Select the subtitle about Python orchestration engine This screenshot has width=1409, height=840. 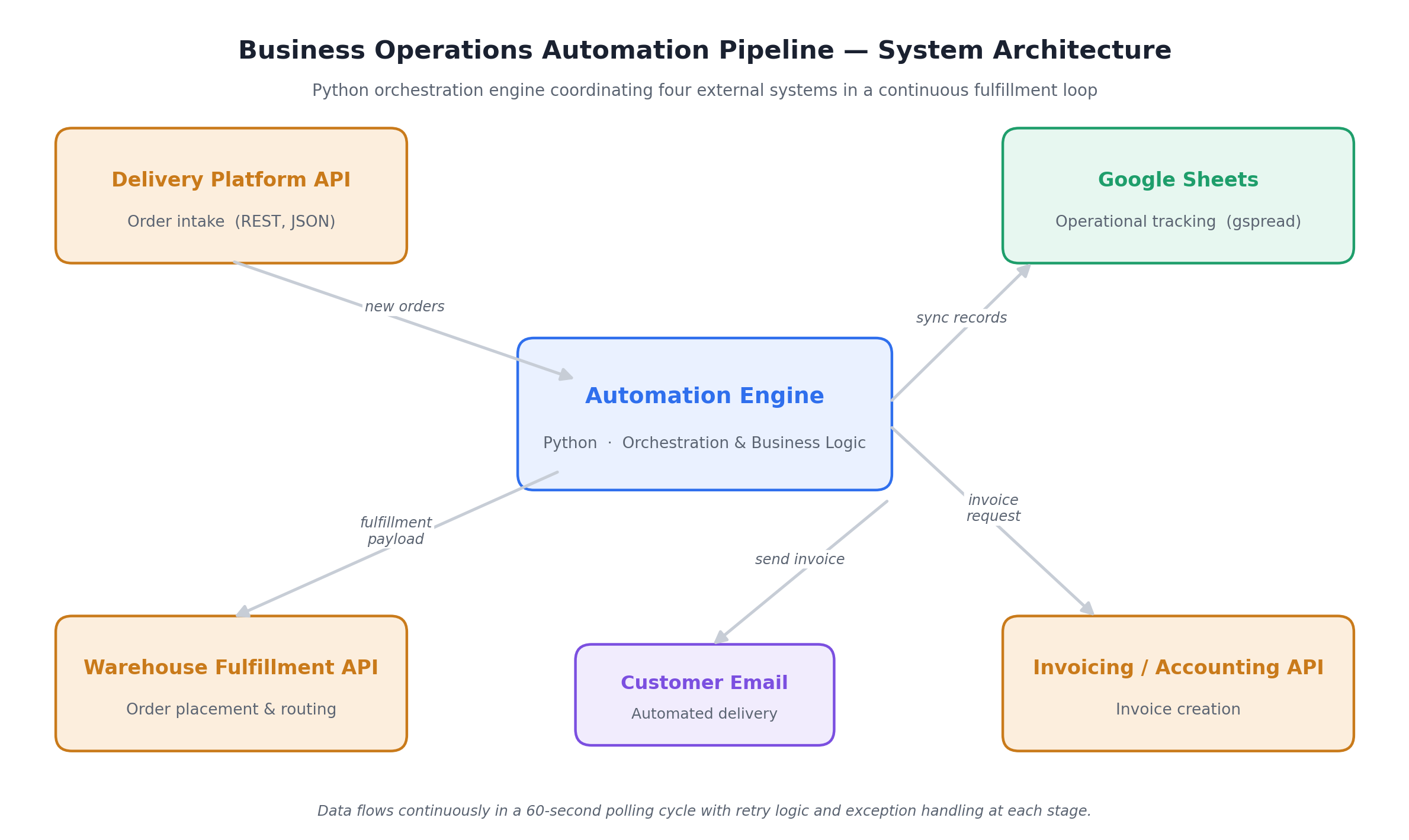point(705,91)
